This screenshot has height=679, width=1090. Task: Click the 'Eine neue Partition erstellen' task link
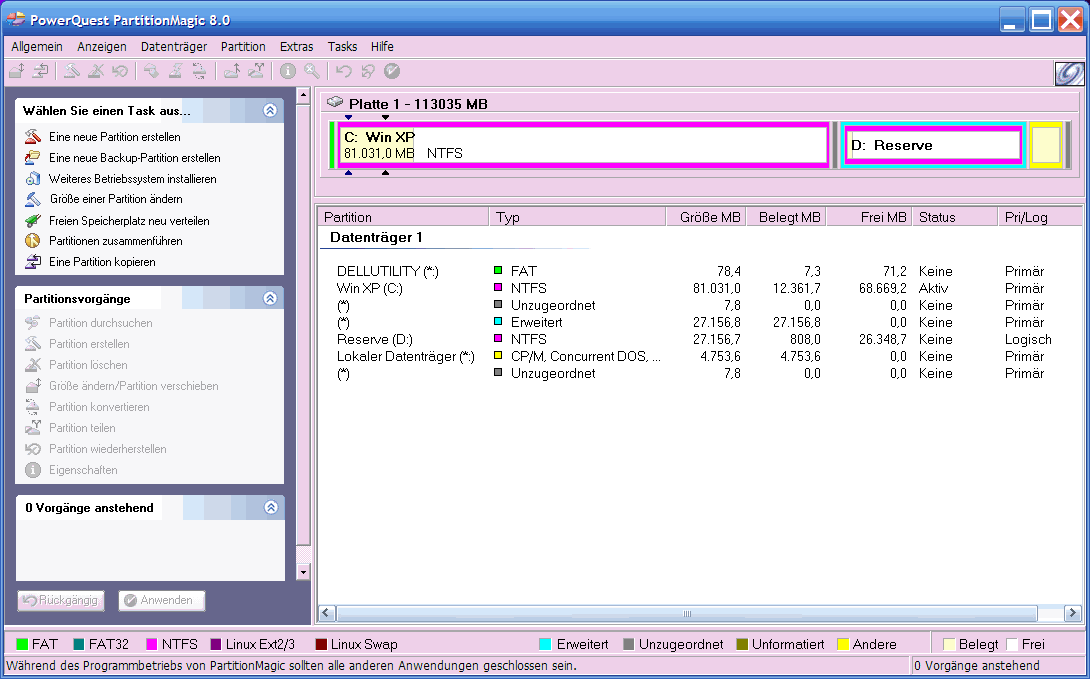click(115, 137)
